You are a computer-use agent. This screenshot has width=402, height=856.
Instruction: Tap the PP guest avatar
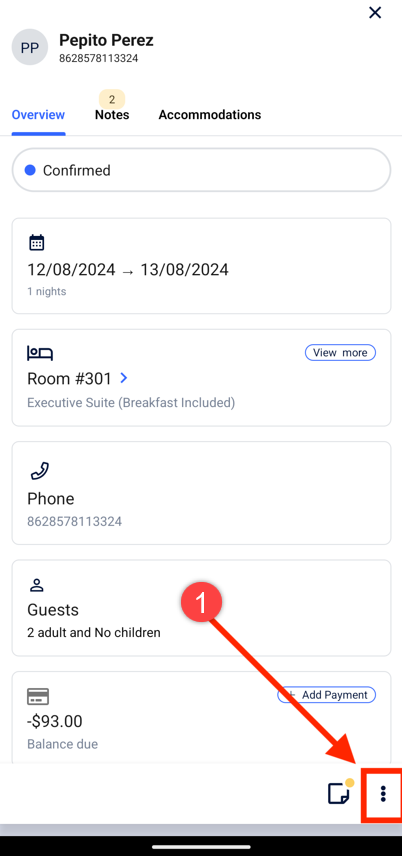(x=30, y=47)
